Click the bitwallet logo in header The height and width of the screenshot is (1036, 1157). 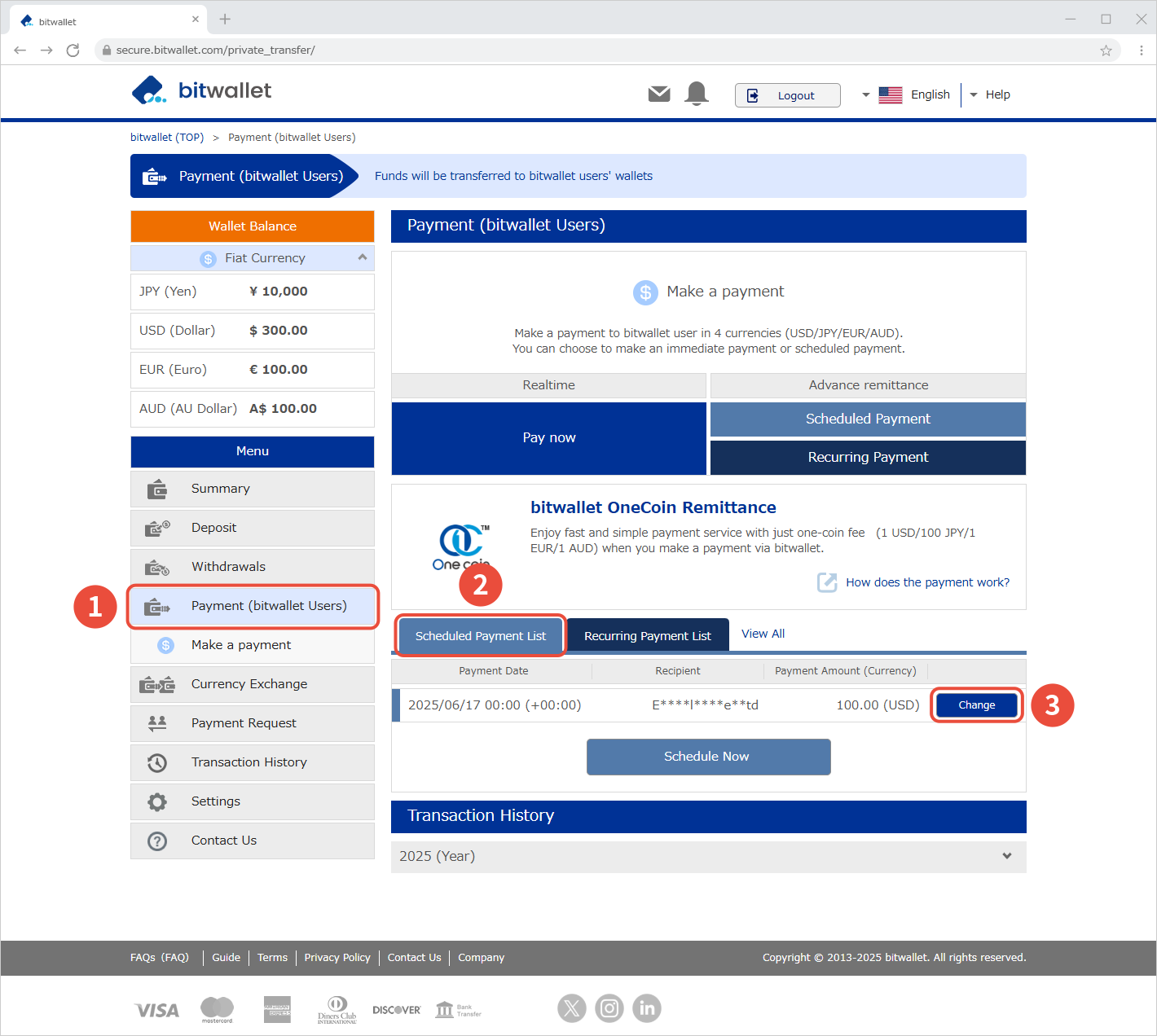[201, 90]
